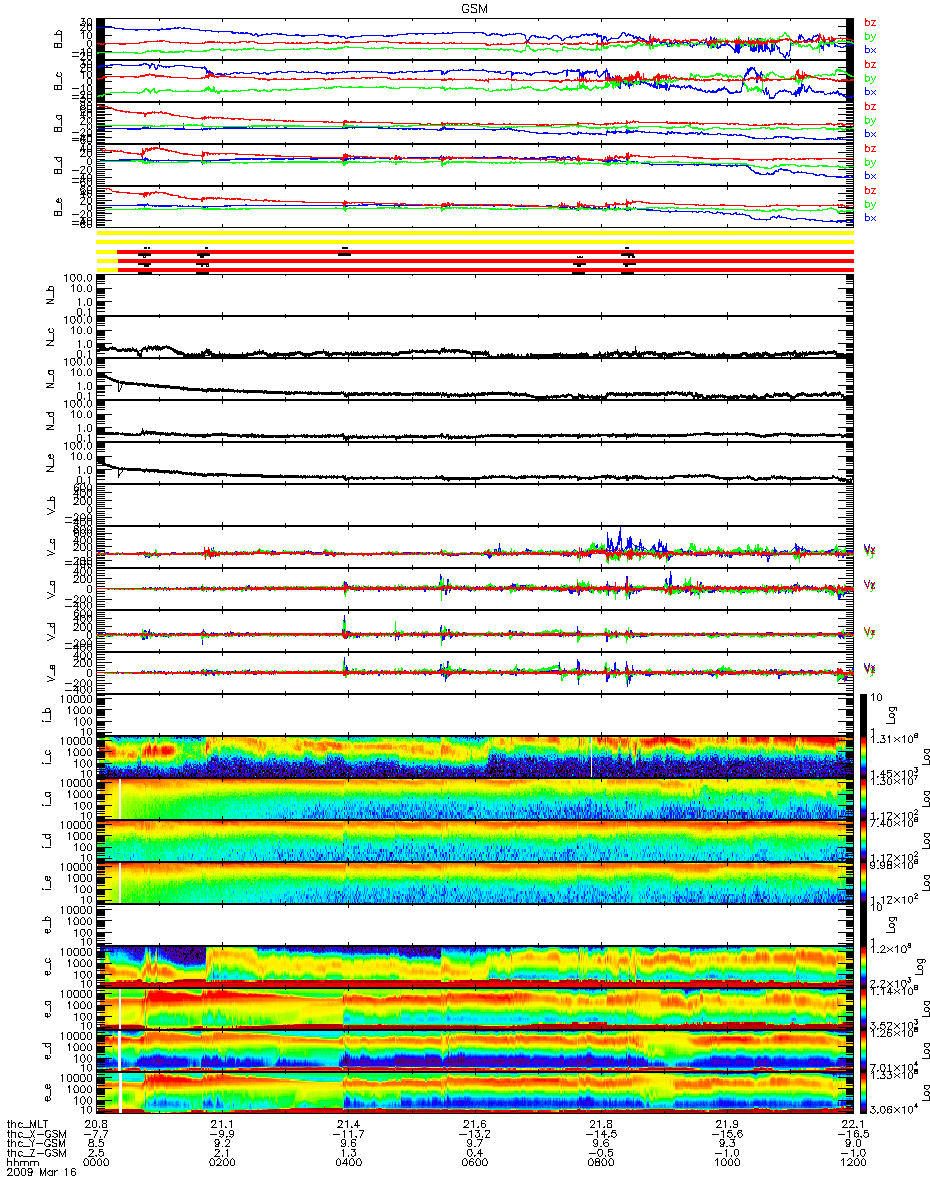Screen dimensions: 930x1200
Task: Select the 20.8 MLT value
Action: pyautogui.click(x=96, y=1125)
